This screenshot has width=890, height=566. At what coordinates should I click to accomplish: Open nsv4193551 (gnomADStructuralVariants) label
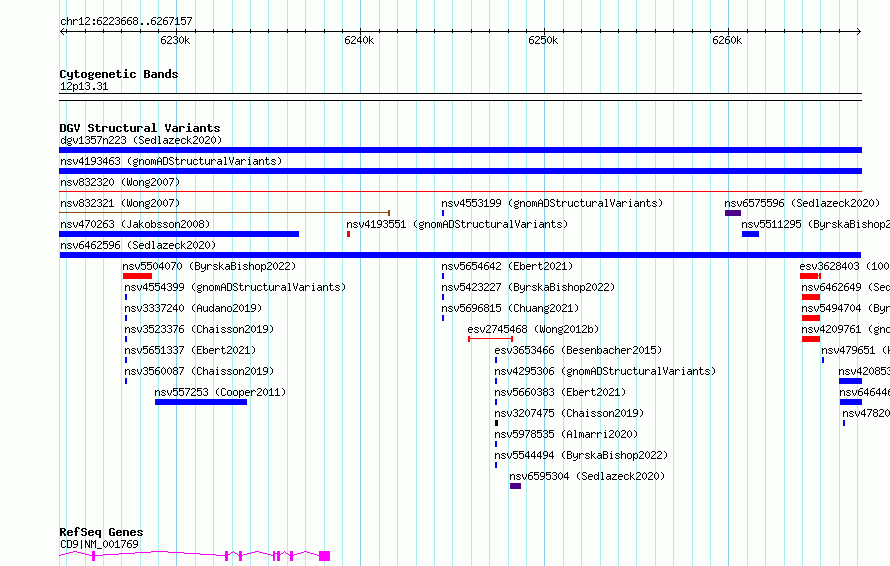pos(457,224)
